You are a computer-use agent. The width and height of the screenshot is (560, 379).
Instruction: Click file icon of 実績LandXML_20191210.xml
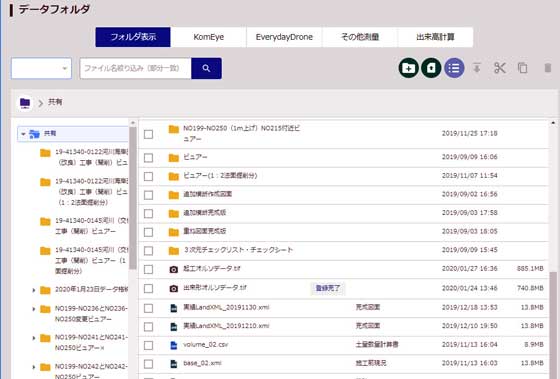click(174, 326)
